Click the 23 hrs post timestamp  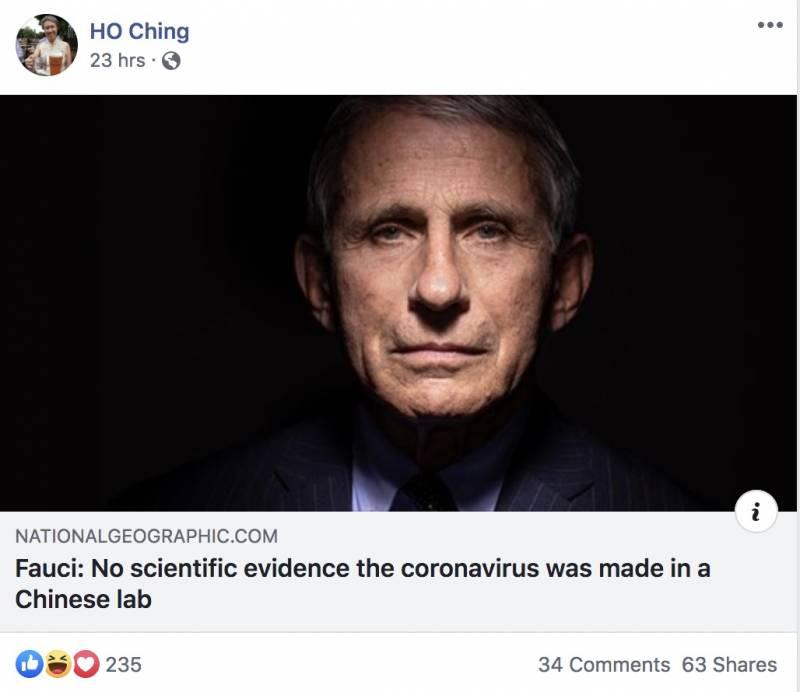(117, 61)
